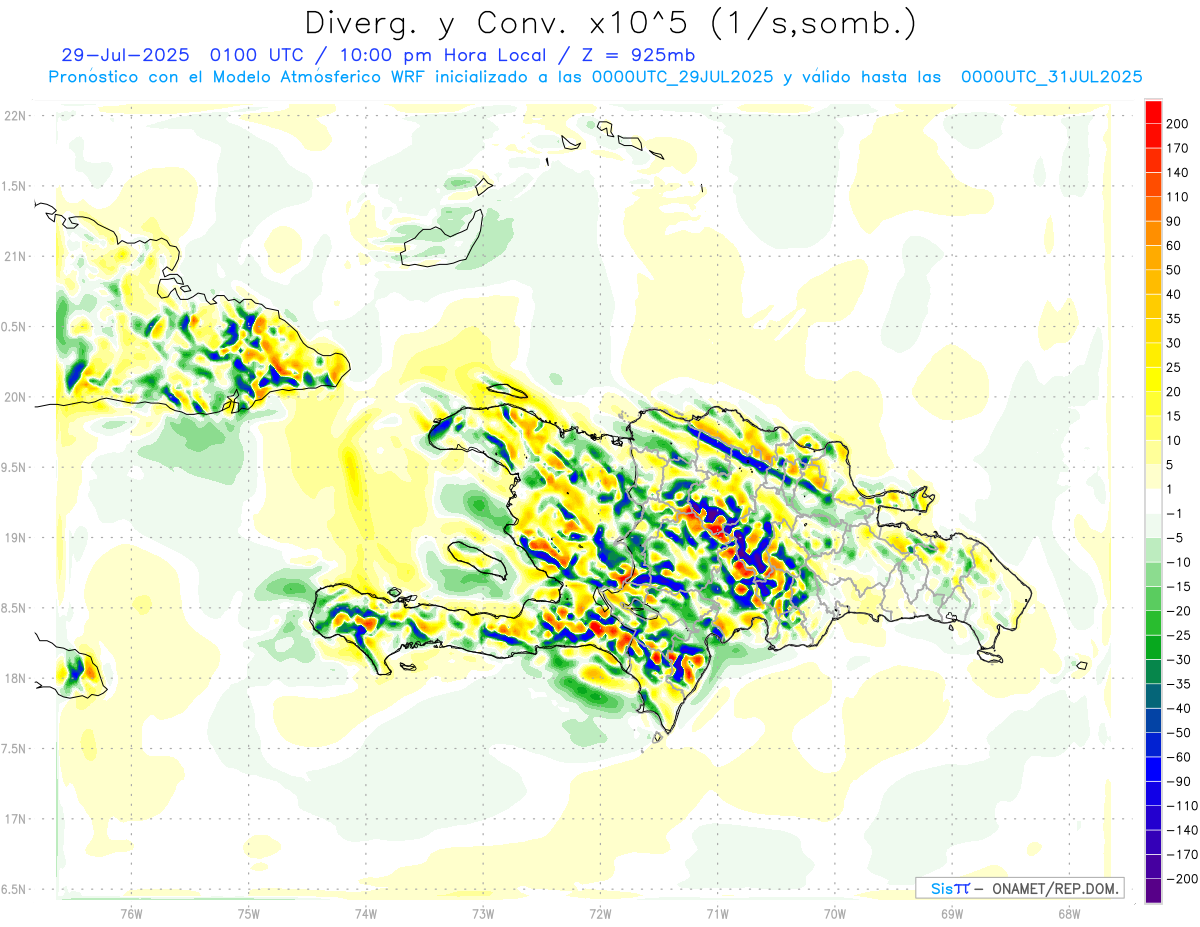
Task: Click the '71W' longitude label
Action: pos(717,913)
